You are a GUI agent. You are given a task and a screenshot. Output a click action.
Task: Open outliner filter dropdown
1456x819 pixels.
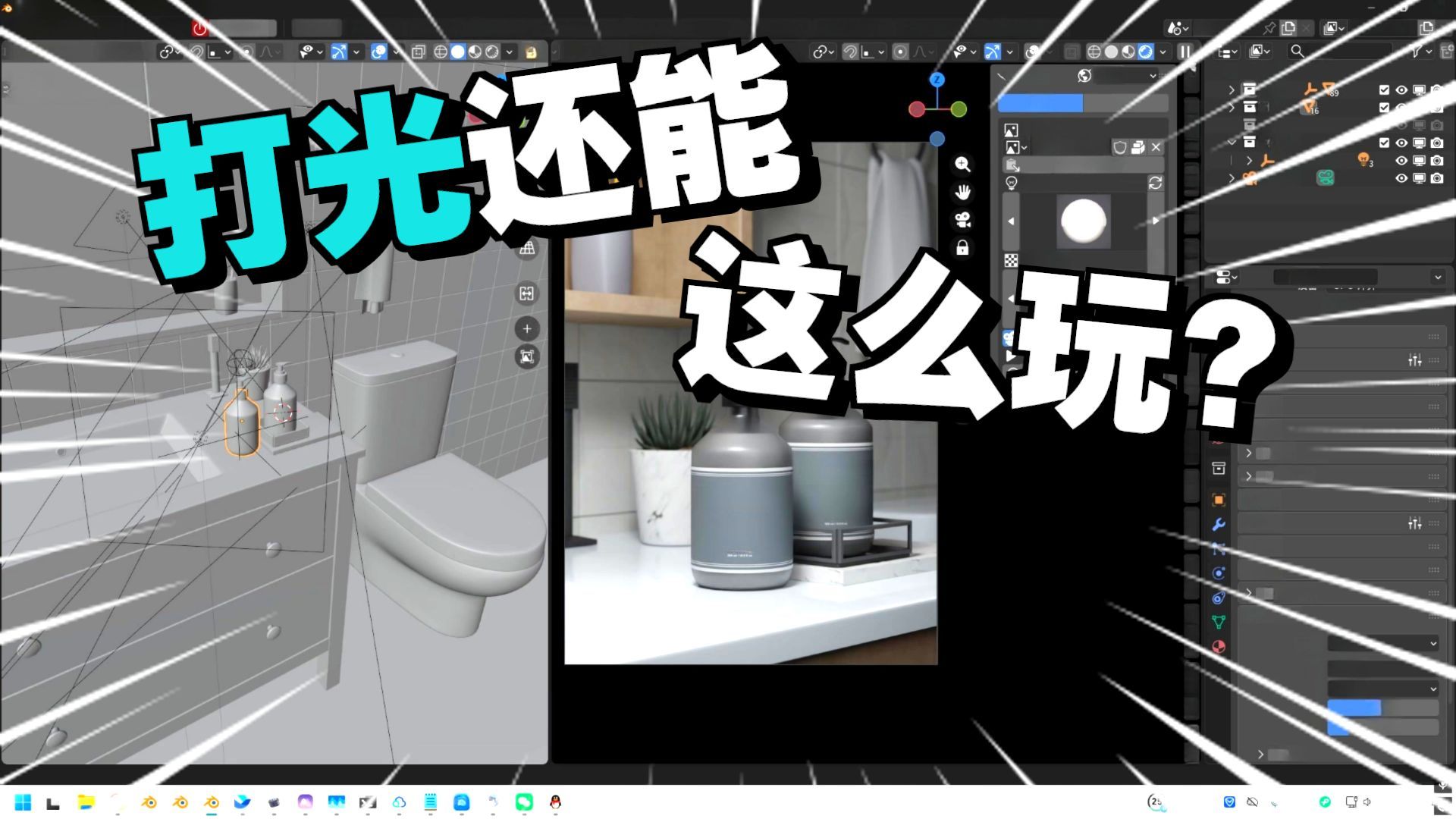[1420, 52]
